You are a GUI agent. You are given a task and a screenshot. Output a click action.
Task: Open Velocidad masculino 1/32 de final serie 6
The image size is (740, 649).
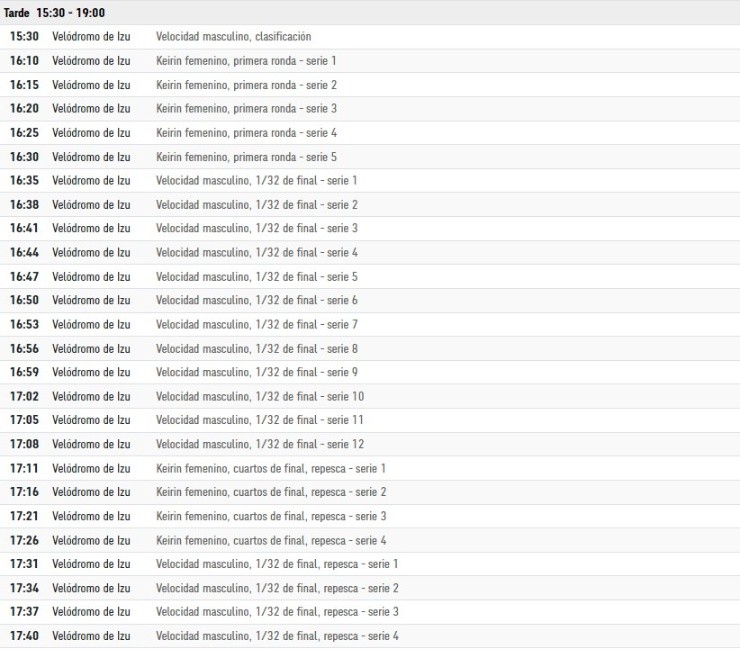[256, 300]
